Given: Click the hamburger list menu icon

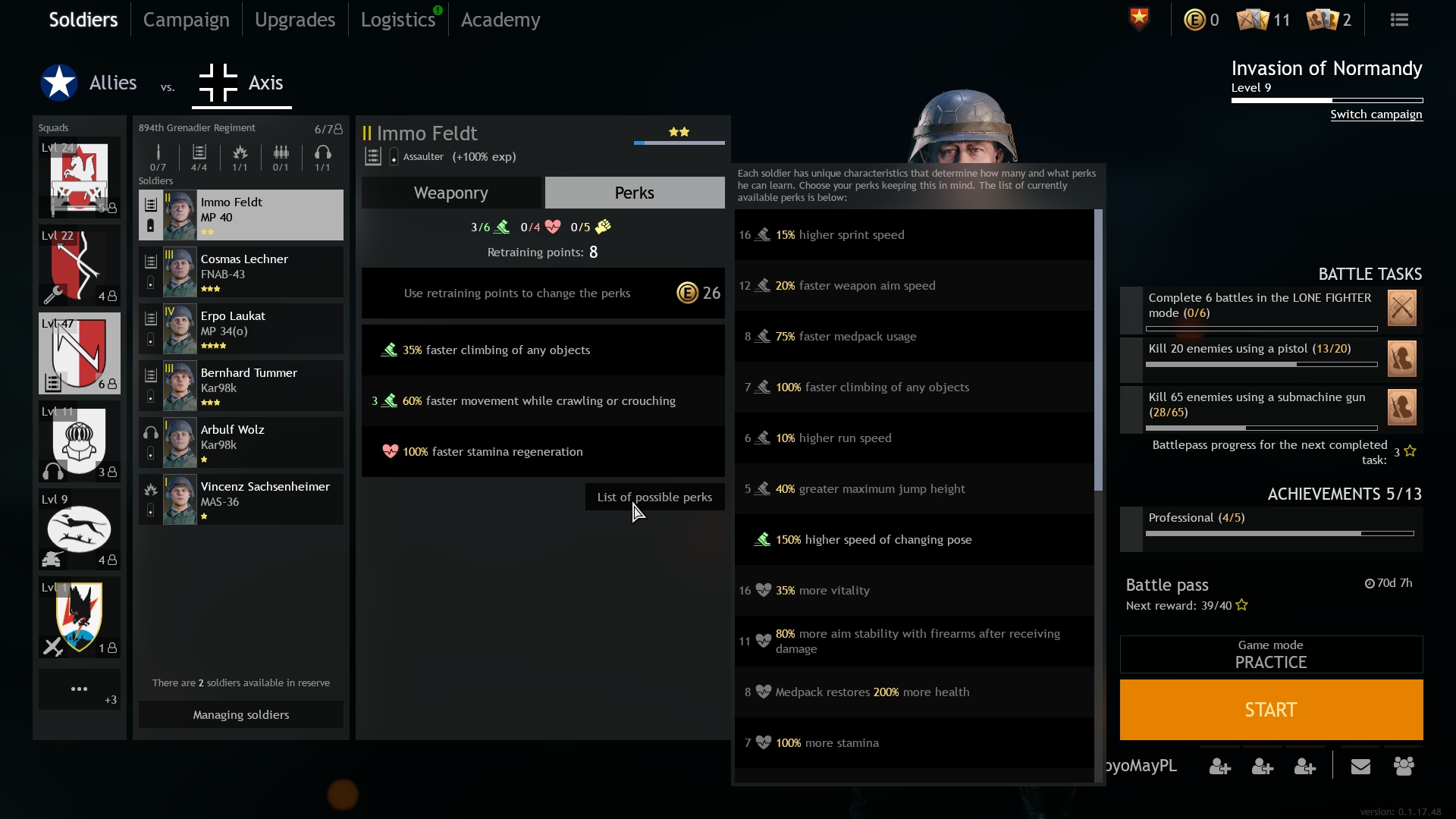Looking at the screenshot, I should pyautogui.click(x=1399, y=20).
